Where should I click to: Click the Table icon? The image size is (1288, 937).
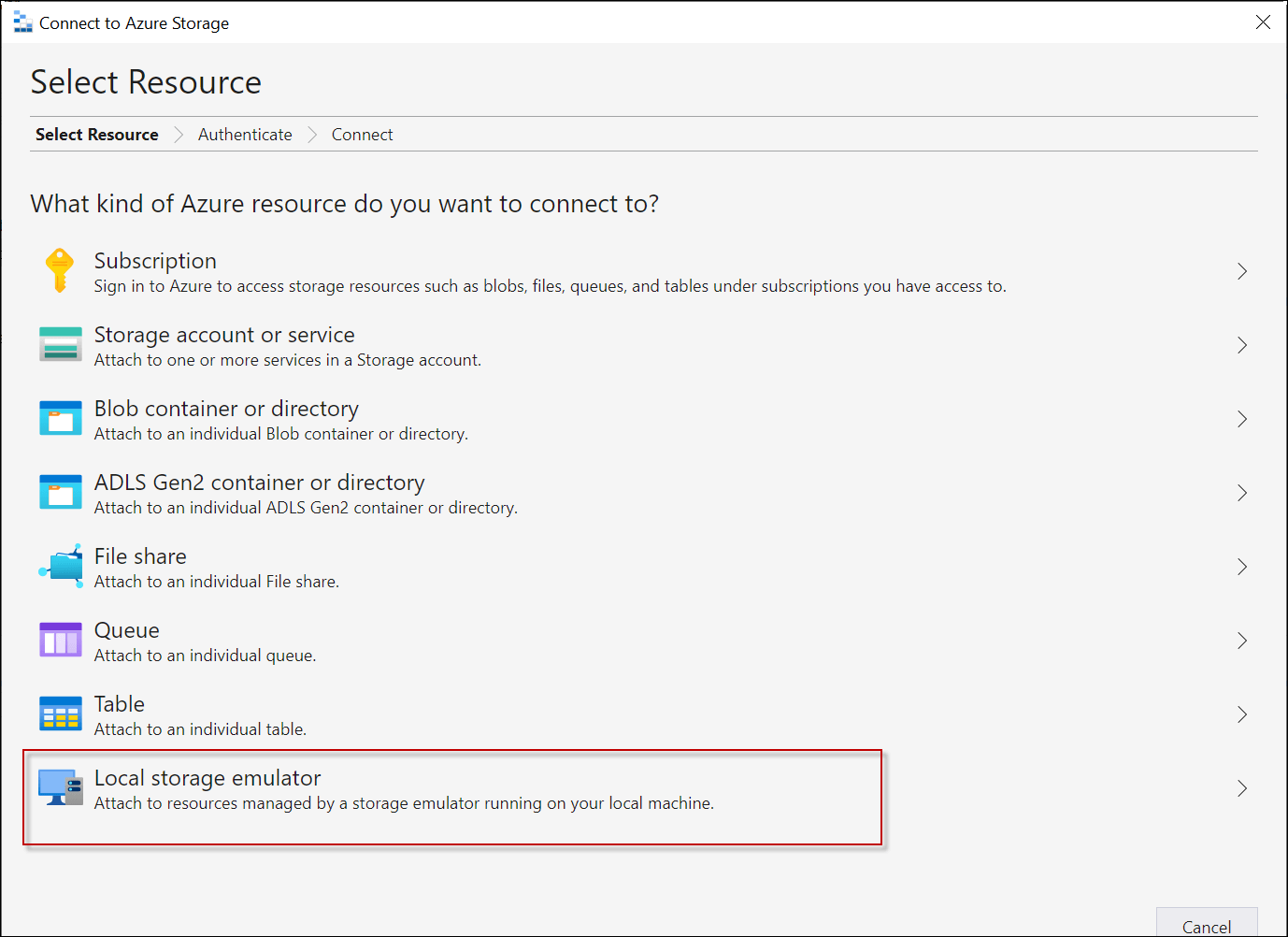61,714
